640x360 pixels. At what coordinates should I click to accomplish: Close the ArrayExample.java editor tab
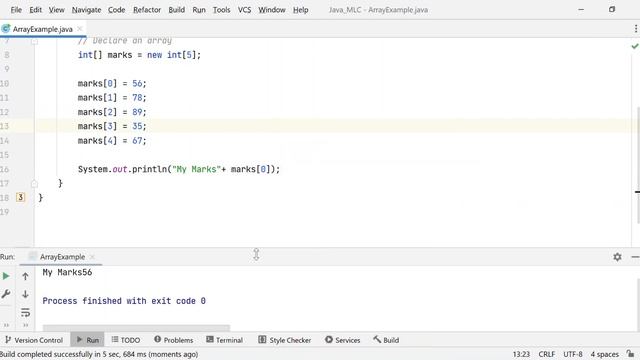[x=80, y=29]
